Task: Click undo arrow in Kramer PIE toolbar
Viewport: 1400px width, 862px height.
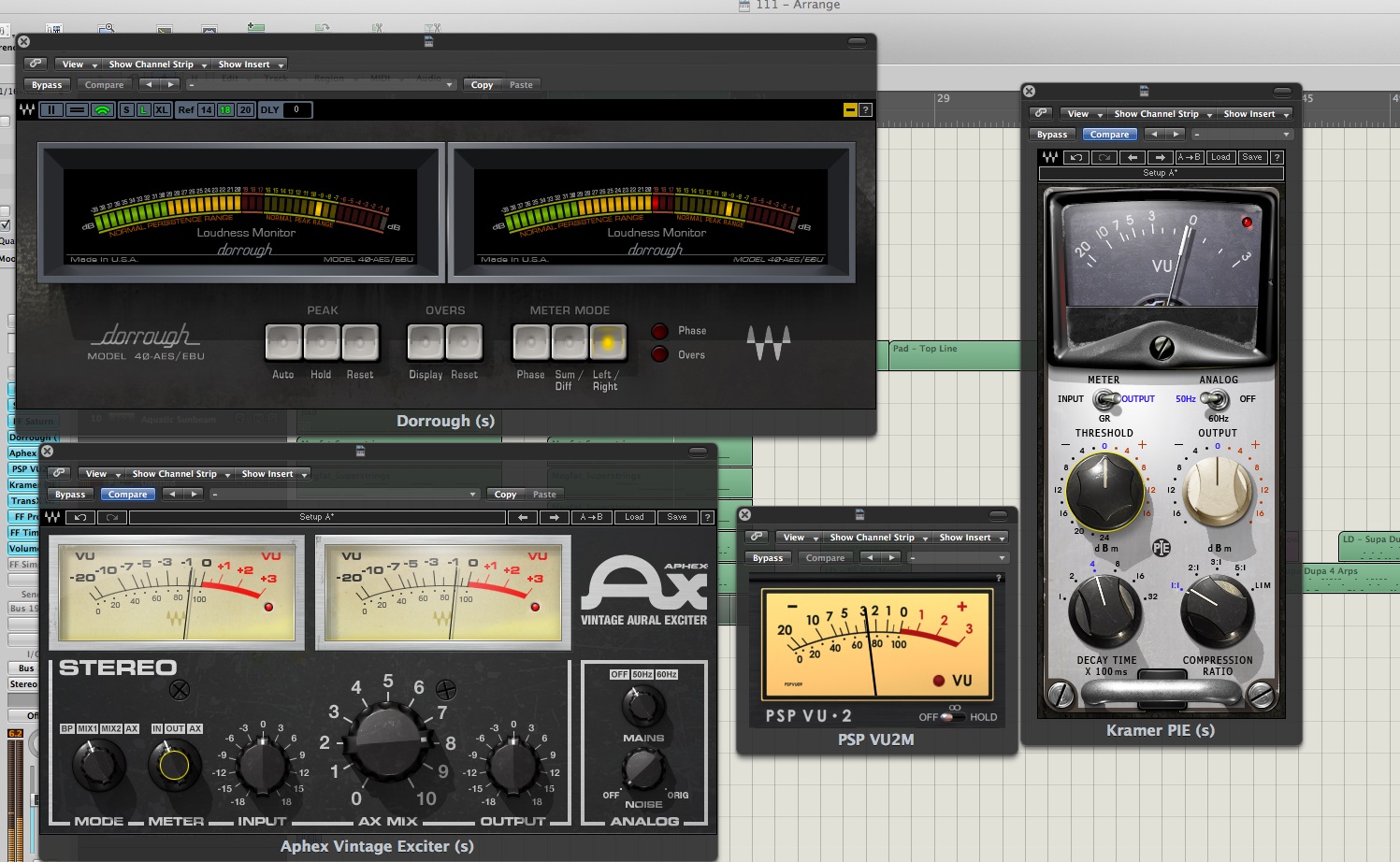Action: click(x=1076, y=157)
